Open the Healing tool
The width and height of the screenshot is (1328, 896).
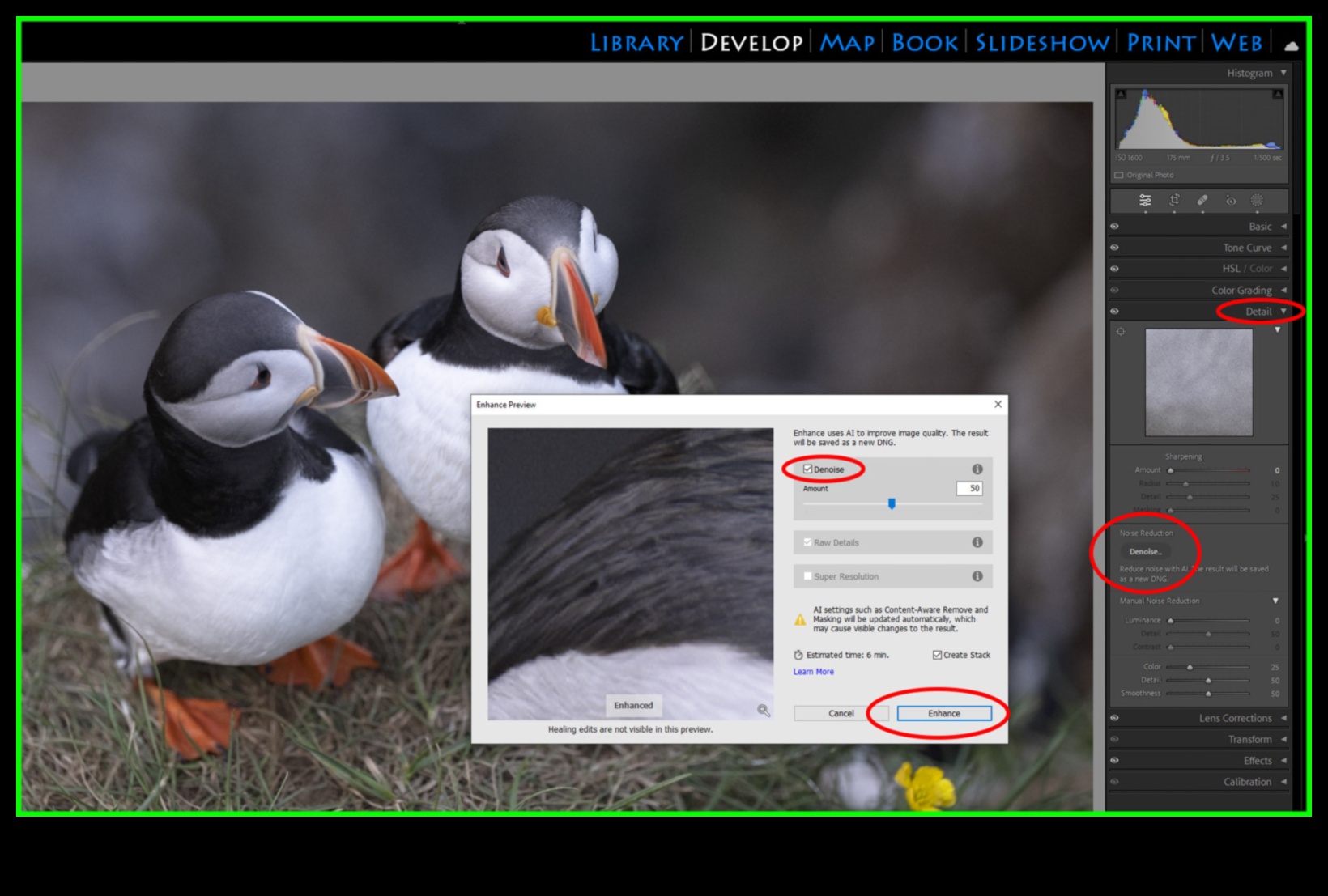click(1202, 200)
